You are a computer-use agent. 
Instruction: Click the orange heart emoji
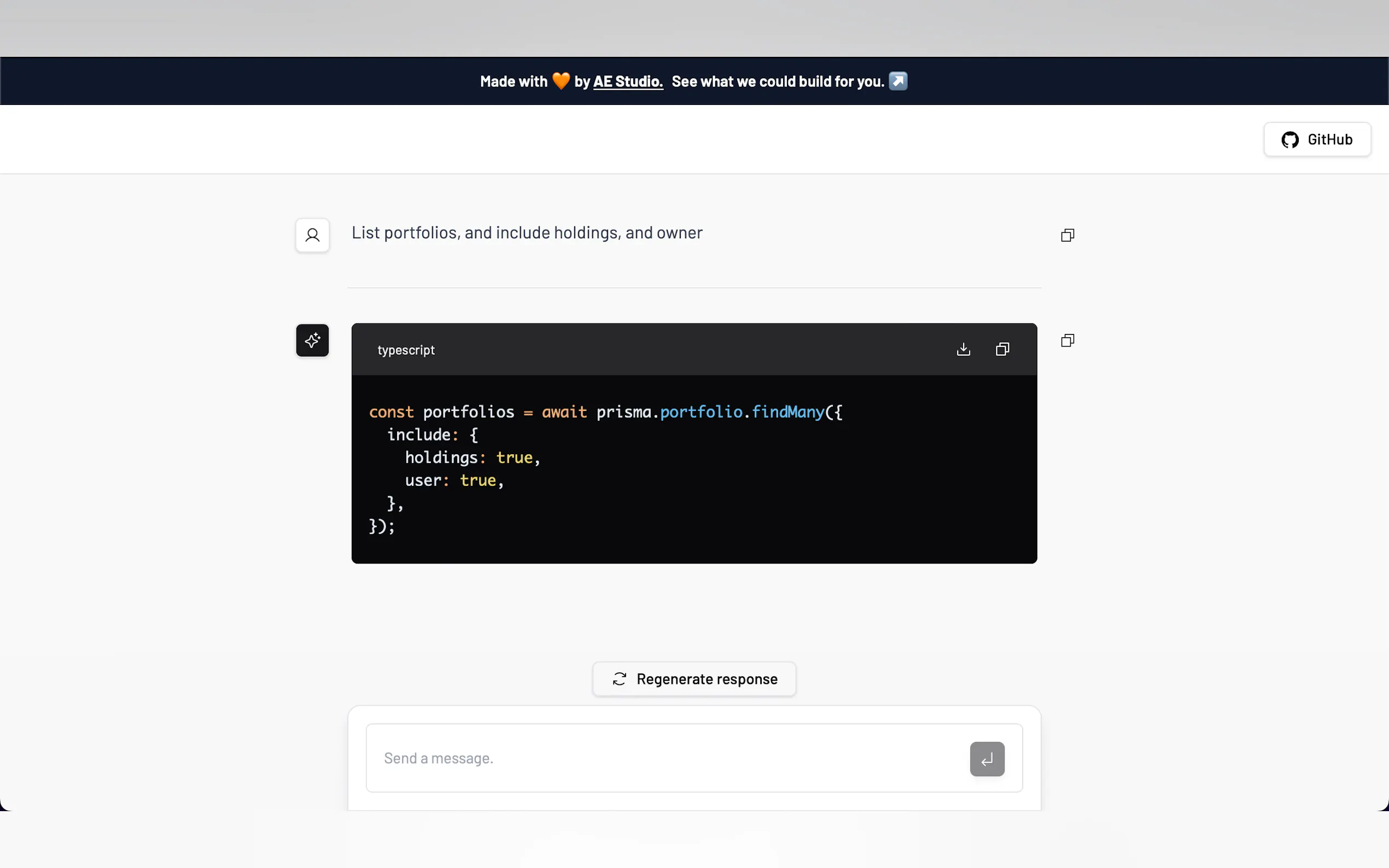tap(561, 81)
